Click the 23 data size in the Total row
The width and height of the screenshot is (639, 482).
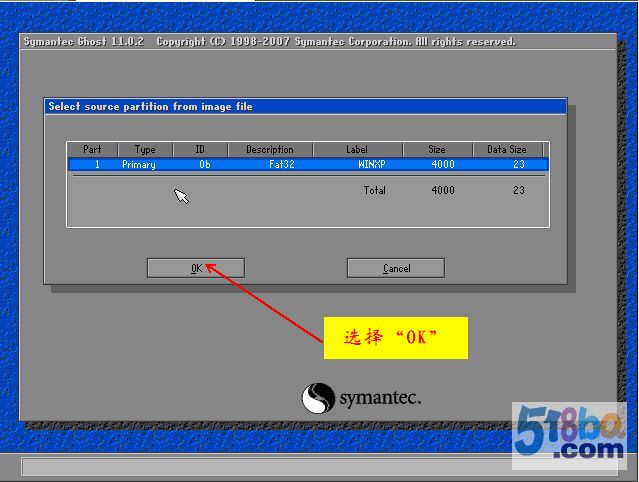(x=519, y=190)
